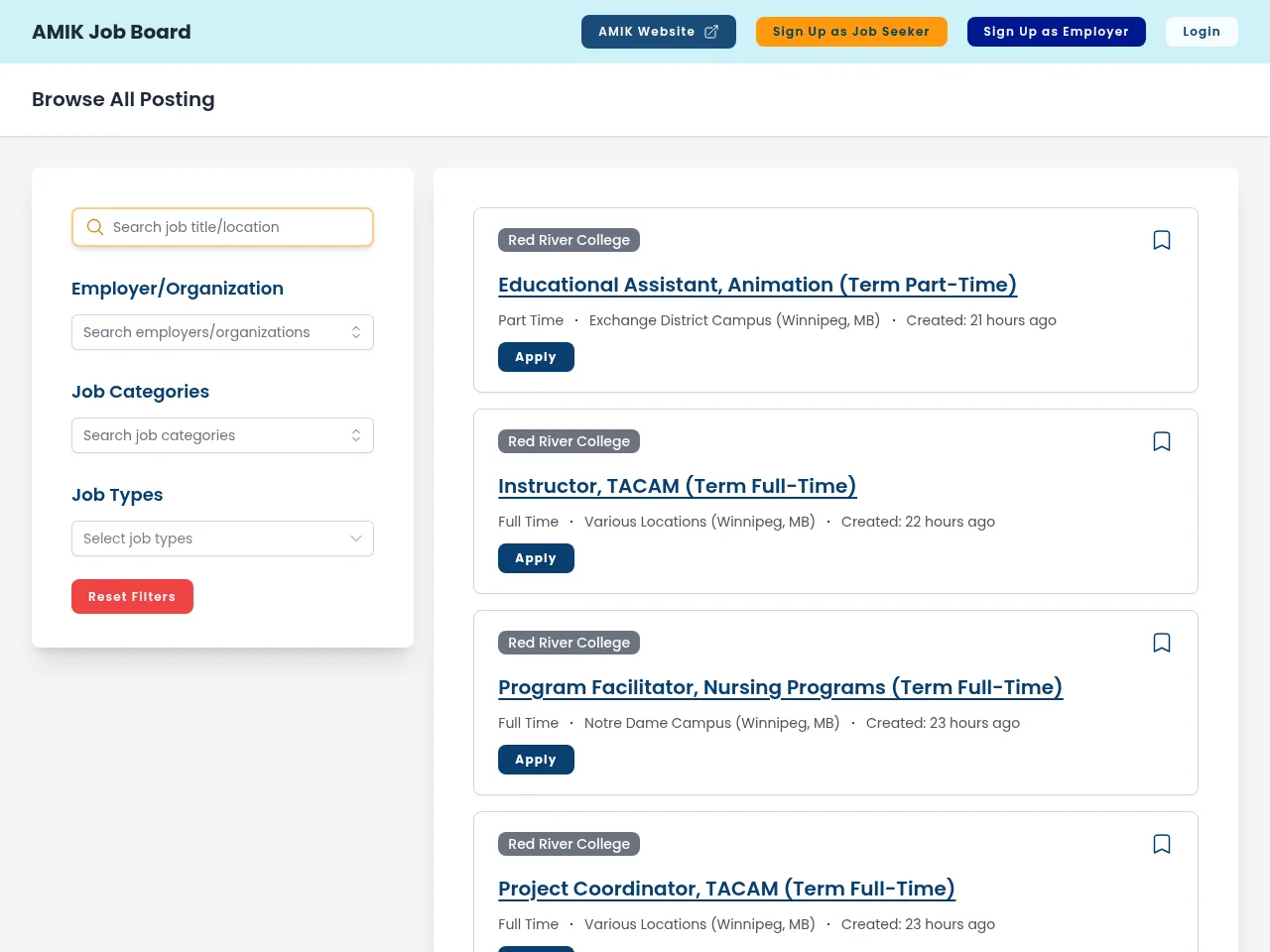Click Sign Up as Job Seeker
The height and width of the screenshot is (952, 1270).
tap(851, 32)
